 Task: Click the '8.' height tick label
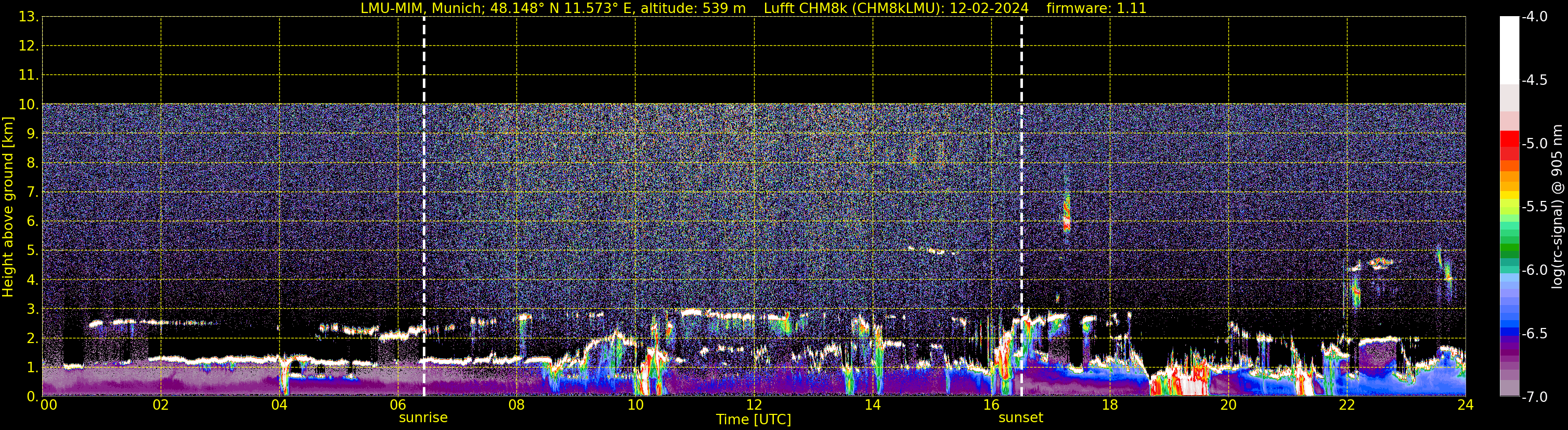click(32, 163)
